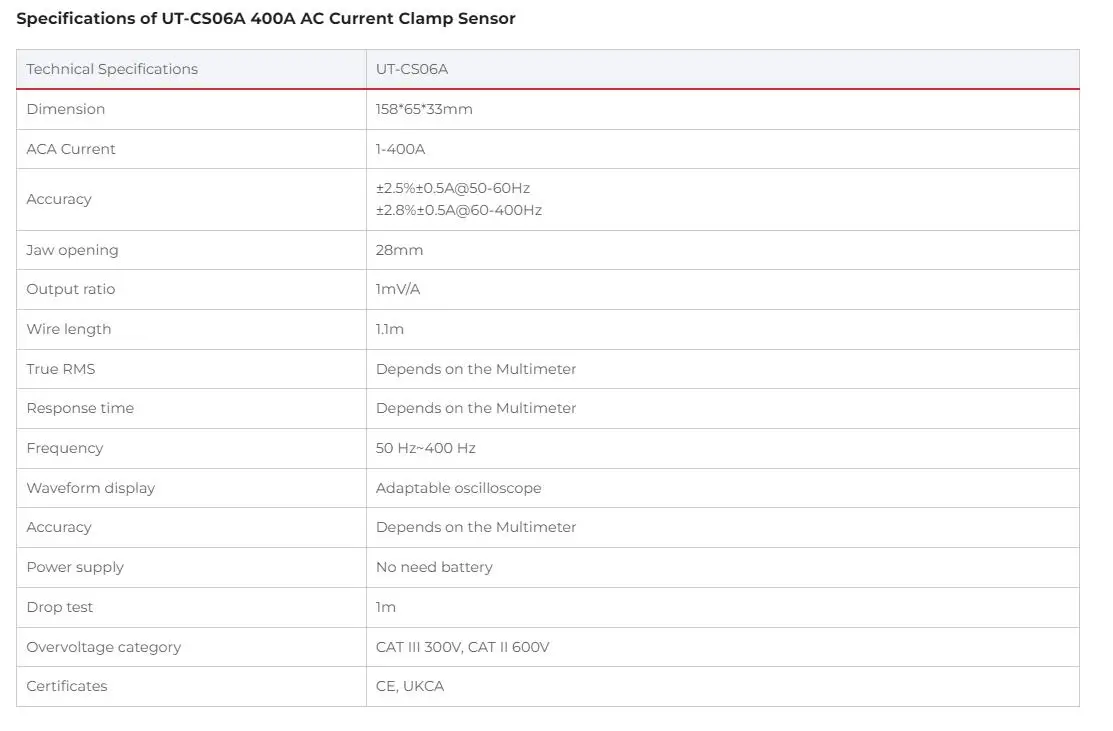The height and width of the screenshot is (731, 1113).
Task: Click 'CAT III 300V, CAT II 600V' value
Action: pyautogui.click(x=462, y=647)
